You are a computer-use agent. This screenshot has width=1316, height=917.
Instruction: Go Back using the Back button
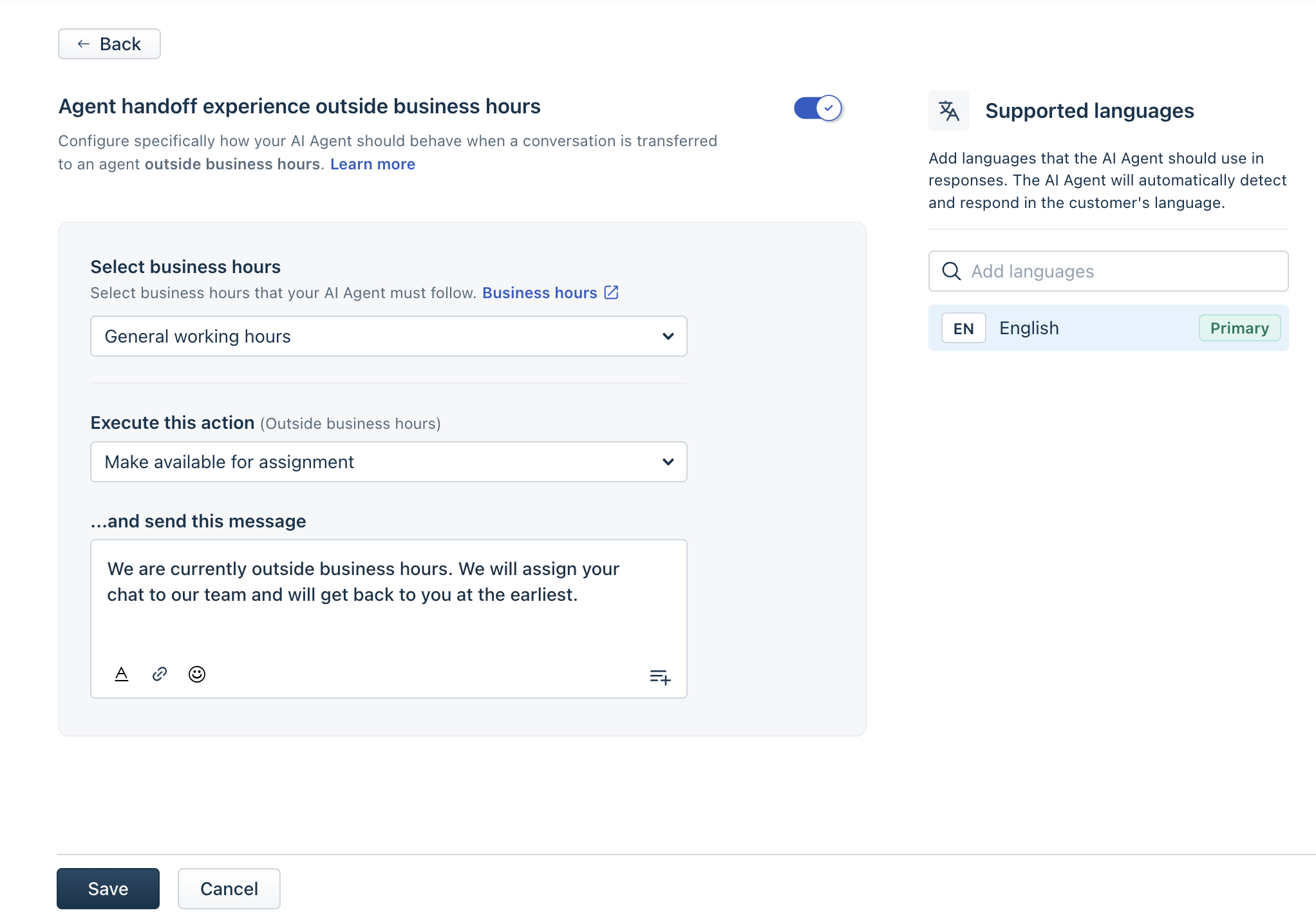point(109,44)
